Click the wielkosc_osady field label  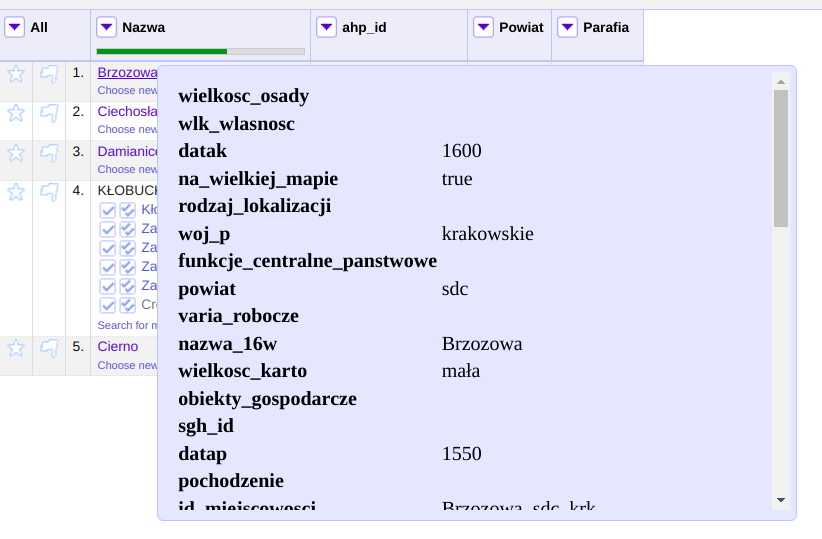pyautogui.click(x=243, y=96)
